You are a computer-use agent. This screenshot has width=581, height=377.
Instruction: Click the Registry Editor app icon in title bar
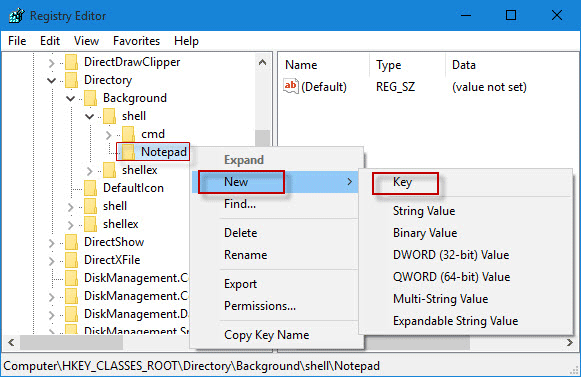click(16, 16)
